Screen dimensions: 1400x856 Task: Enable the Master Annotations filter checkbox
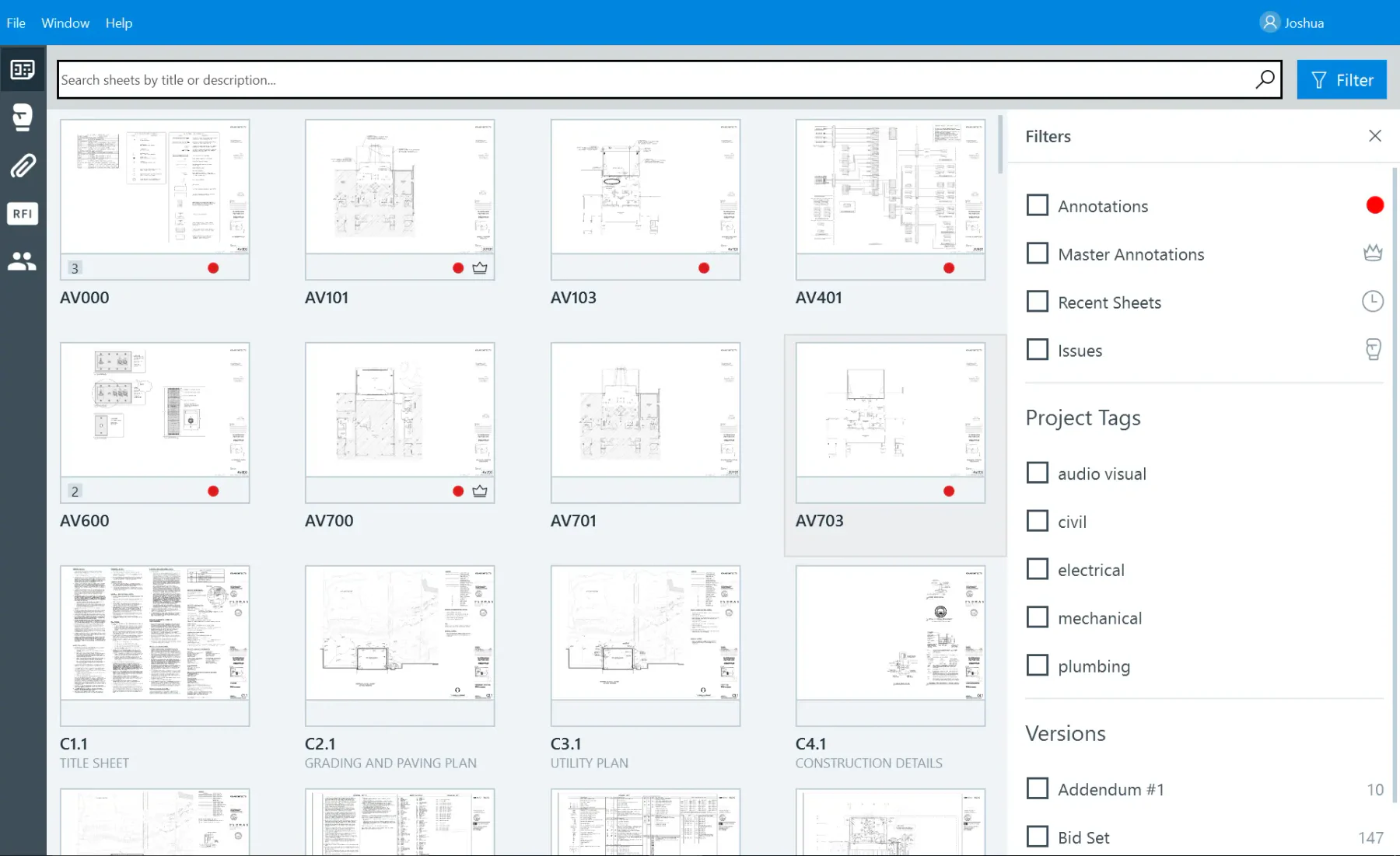pyautogui.click(x=1038, y=253)
